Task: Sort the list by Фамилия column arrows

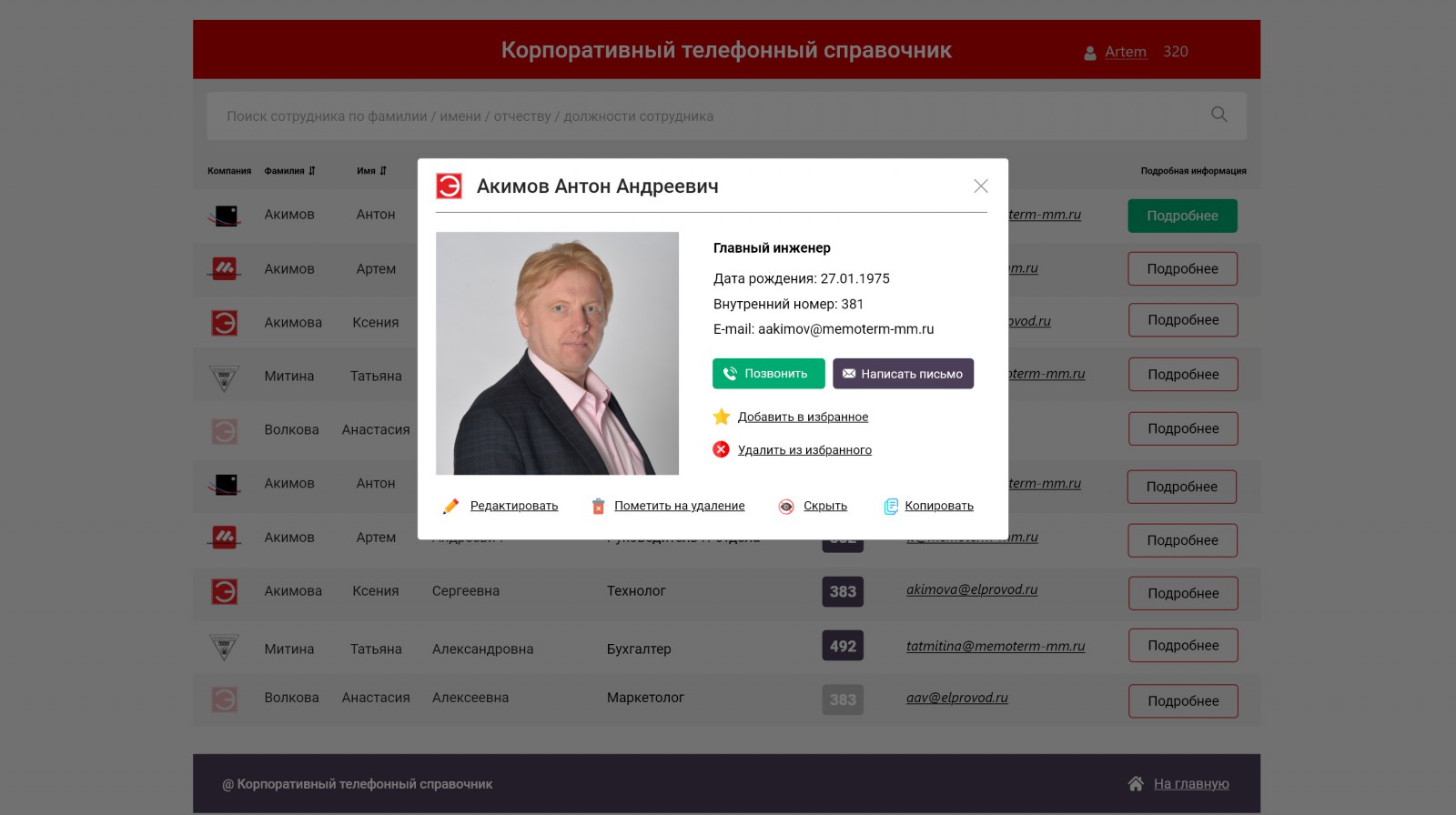Action: pos(311,171)
